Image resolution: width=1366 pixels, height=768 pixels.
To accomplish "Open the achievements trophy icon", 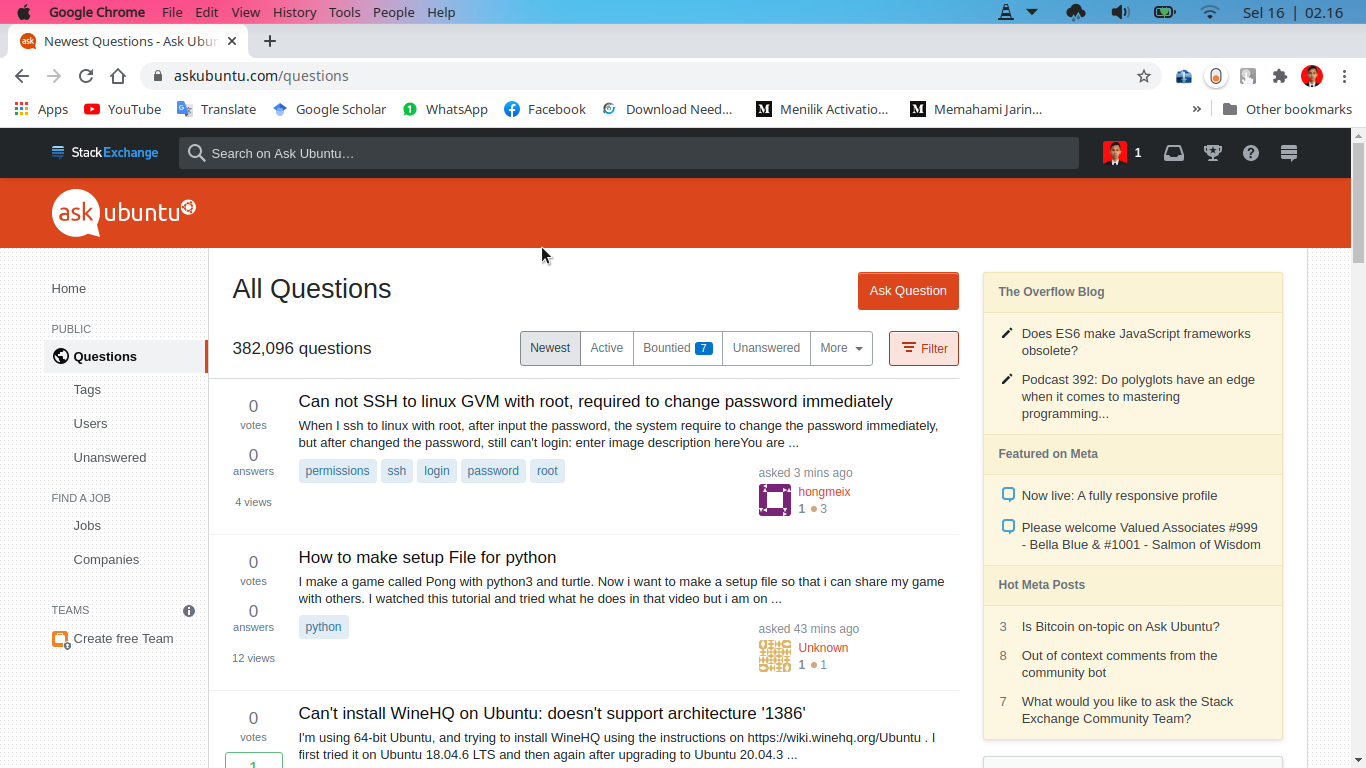I will (x=1213, y=153).
